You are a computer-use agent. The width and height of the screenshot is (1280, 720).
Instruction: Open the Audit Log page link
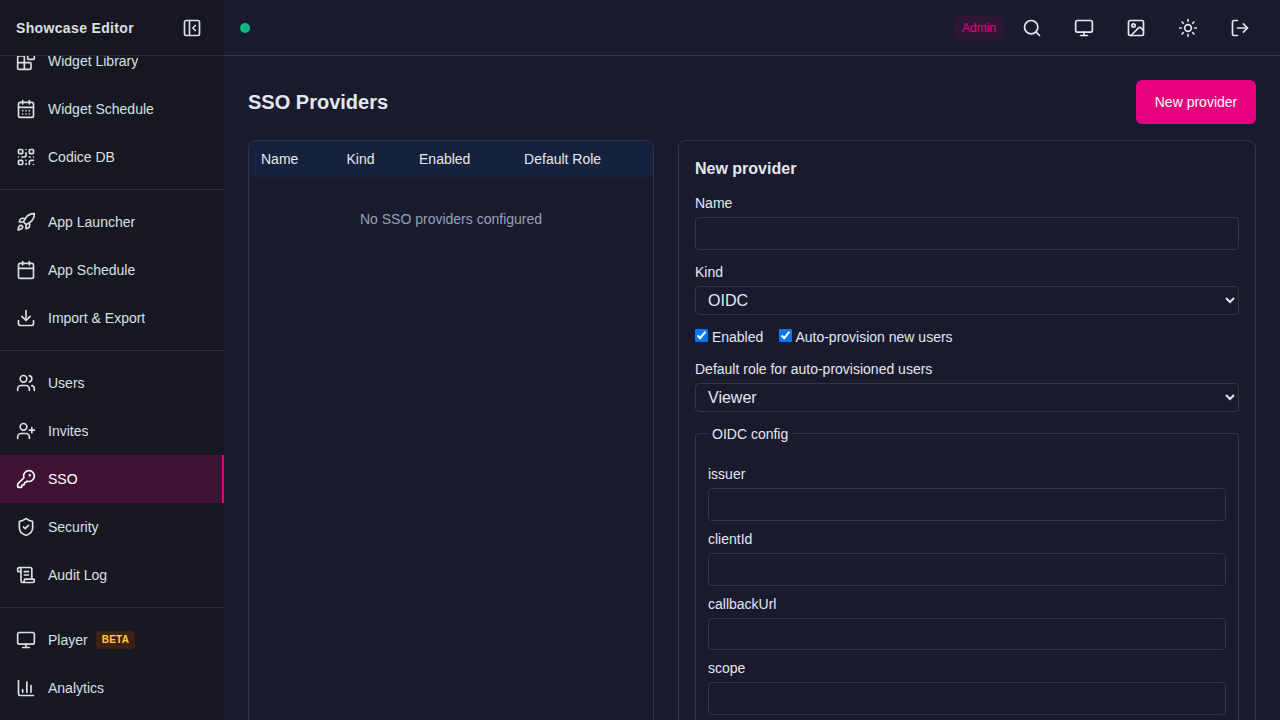(x=112, y=575)
